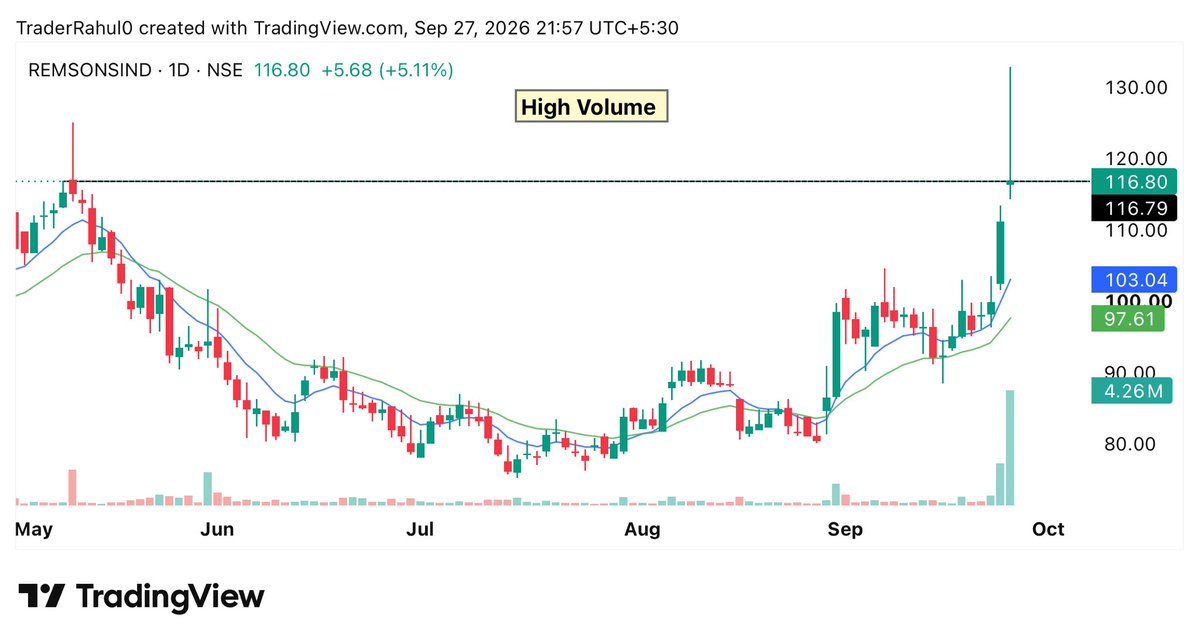The width and height of the screenshot is (1199, 643).
Task: Click the tallest volume bar in late September
Action: coord(1010,448)
